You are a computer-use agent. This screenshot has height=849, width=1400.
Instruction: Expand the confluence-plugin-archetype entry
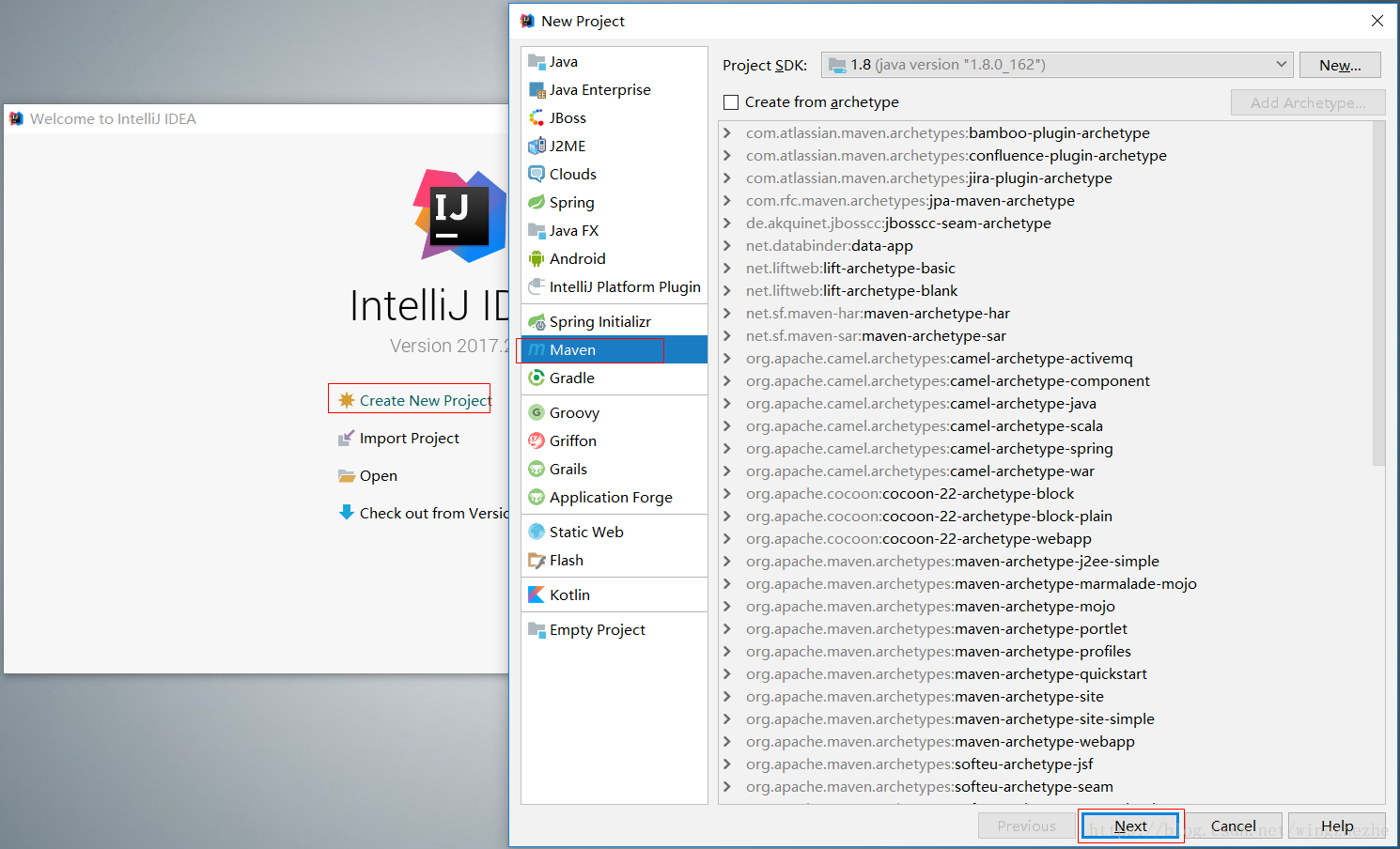(727, 156)
